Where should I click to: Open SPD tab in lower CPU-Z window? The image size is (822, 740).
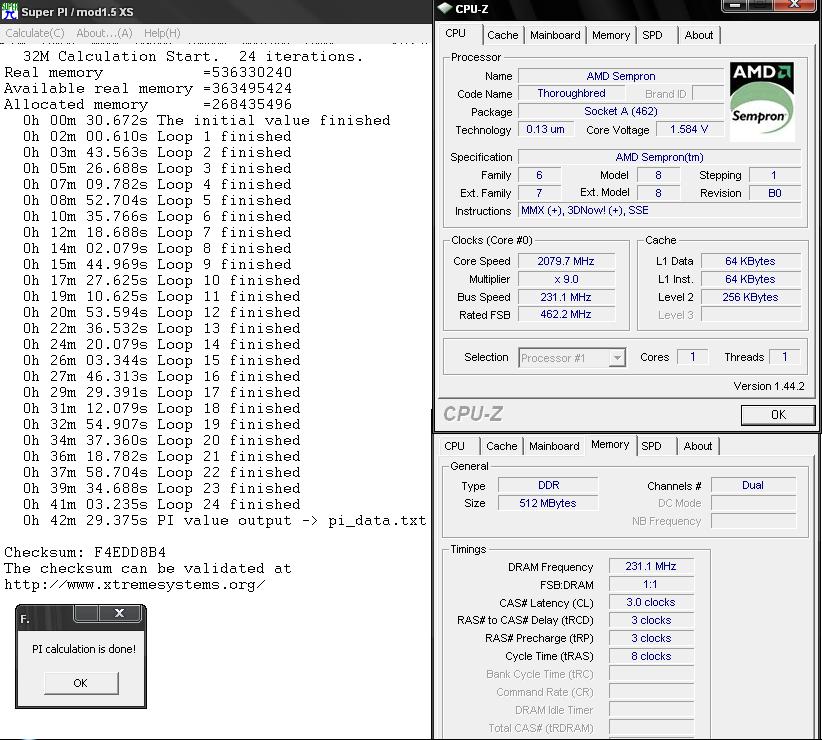pos(651,446)
